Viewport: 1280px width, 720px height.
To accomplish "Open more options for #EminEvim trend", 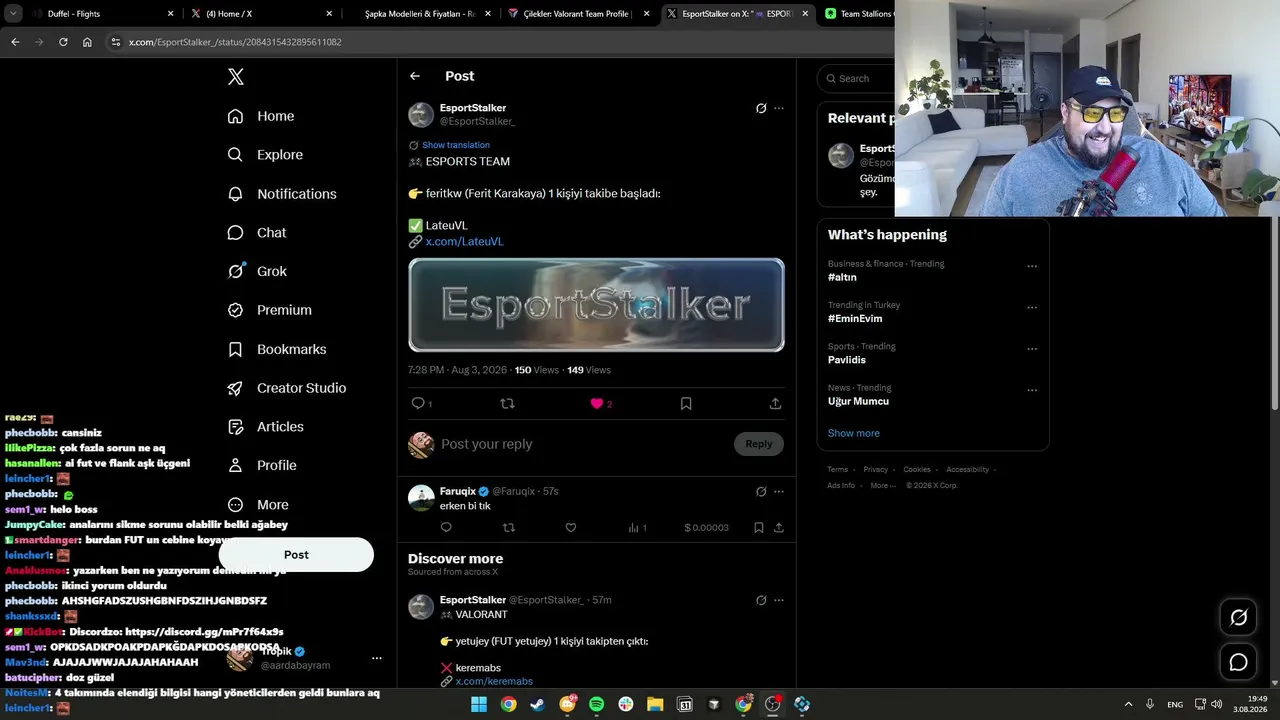I will point(1032,307).
